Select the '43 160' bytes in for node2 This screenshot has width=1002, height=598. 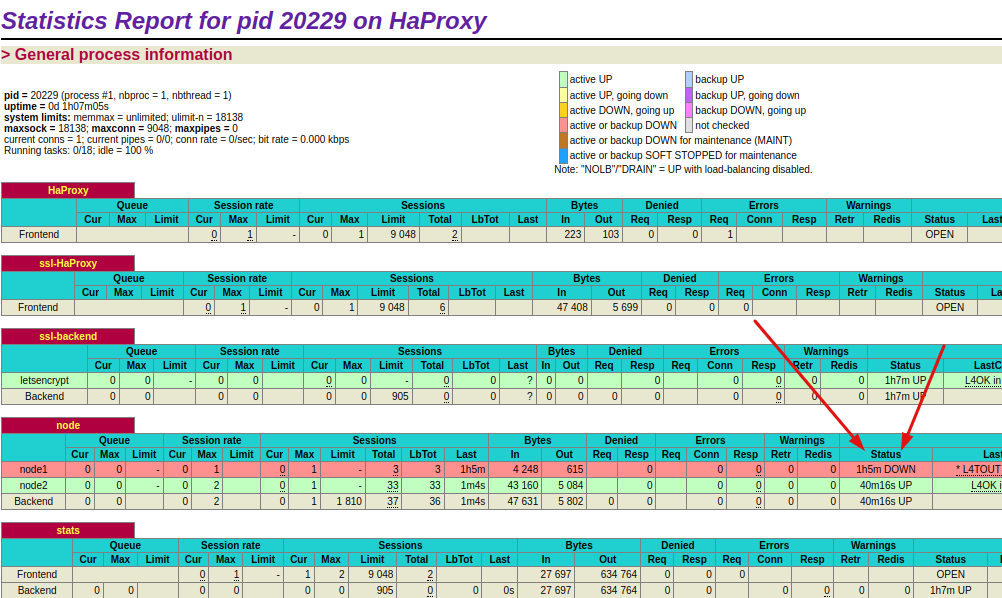(x=523, y=486)
